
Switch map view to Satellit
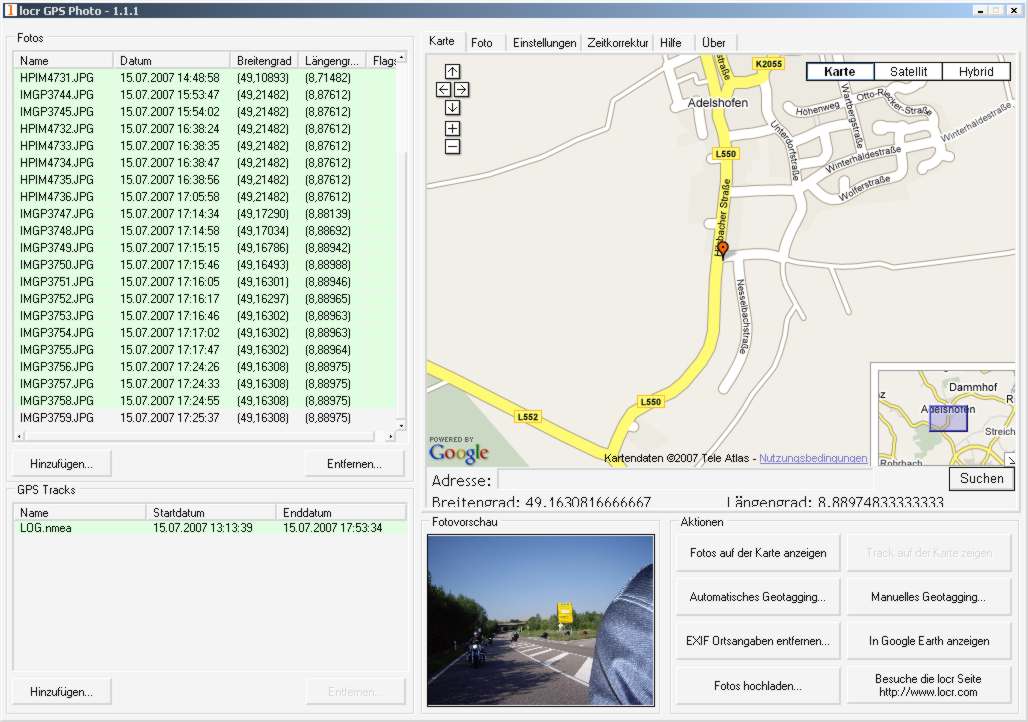tap(908, 72)
